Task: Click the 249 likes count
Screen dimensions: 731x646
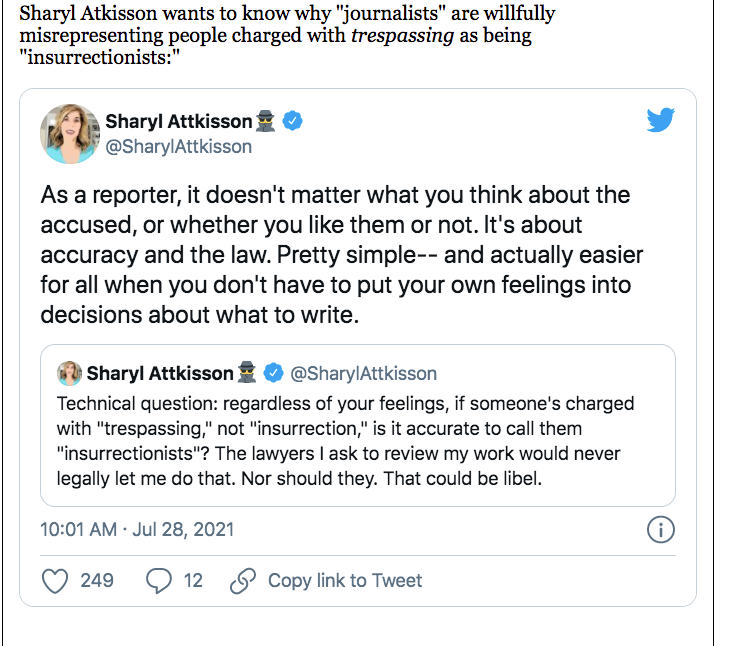Action: pyautogui.click(x=97, y=581)
